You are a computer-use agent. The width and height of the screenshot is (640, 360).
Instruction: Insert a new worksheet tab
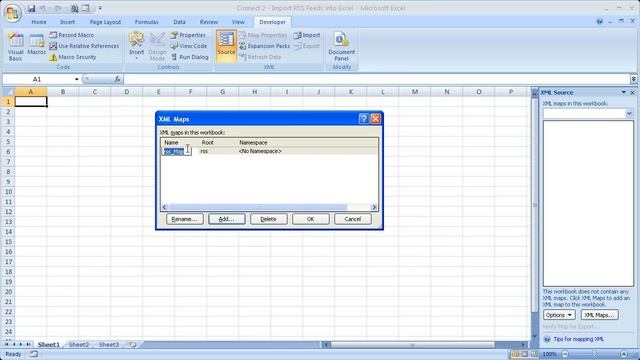133,344
